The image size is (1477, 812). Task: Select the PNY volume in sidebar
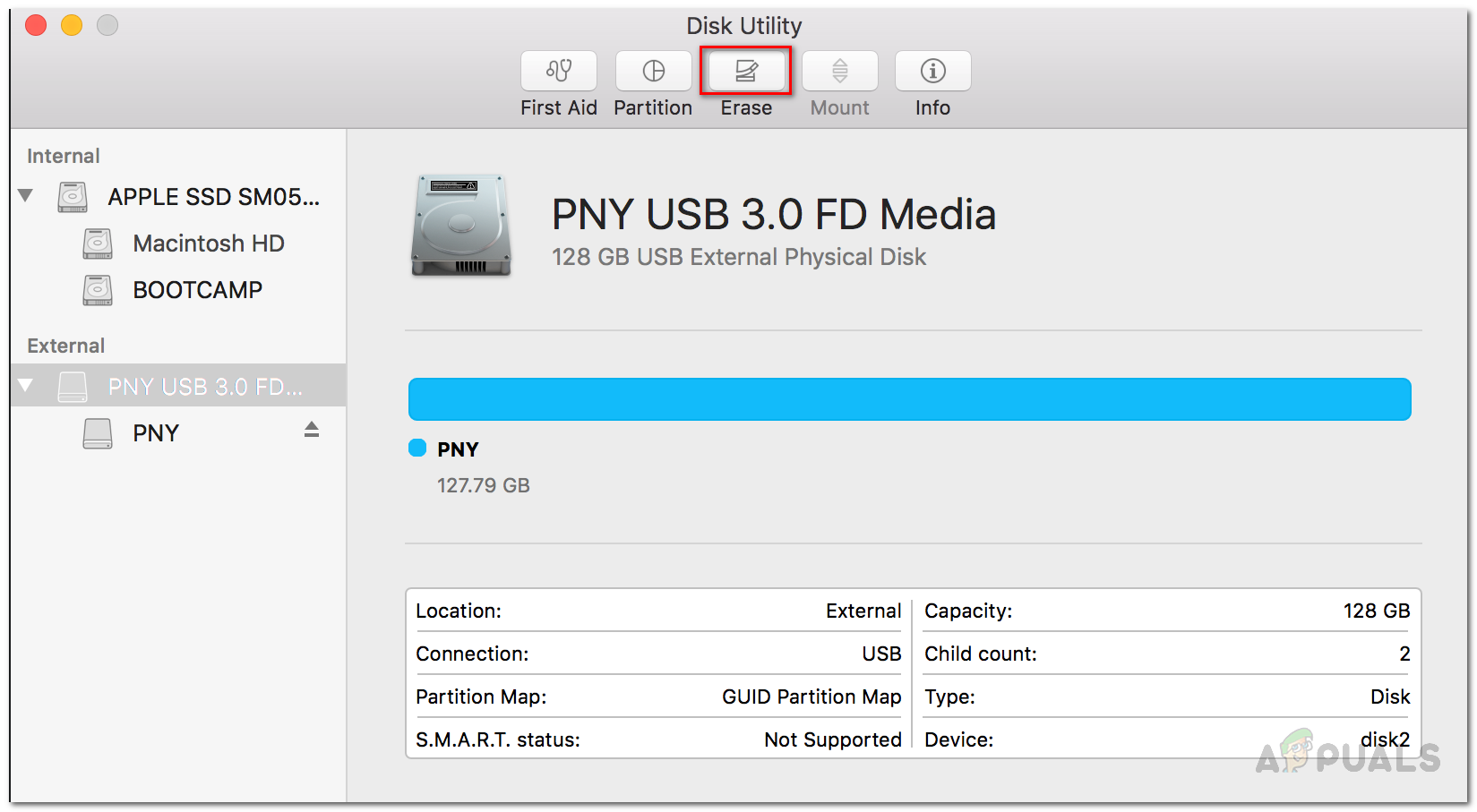pyautogui.click(x=156, y=433)
